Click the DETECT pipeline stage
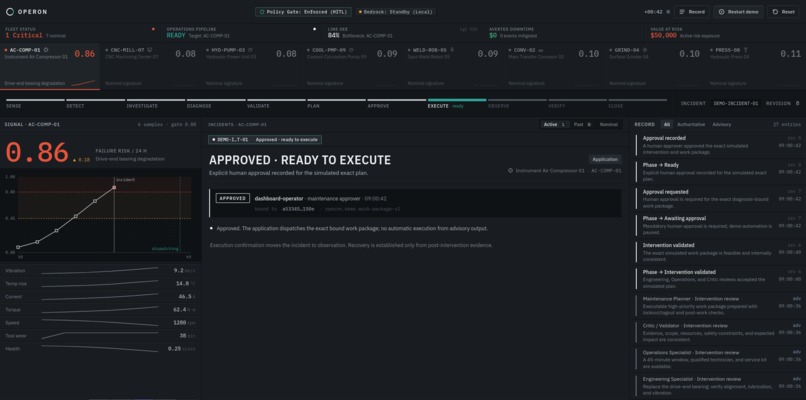The height and width of the screenshot is (400, 806). [x=96, y=103]
